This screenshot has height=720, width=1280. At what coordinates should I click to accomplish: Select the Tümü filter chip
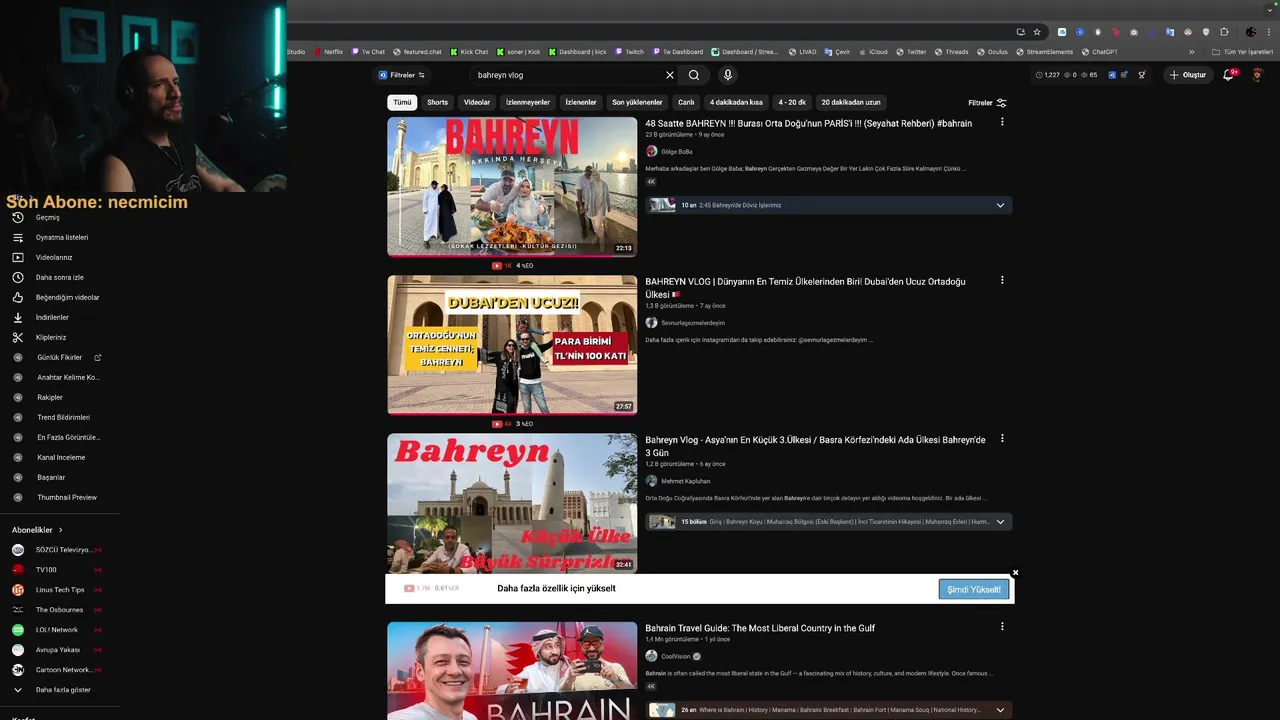click(402, 102)
